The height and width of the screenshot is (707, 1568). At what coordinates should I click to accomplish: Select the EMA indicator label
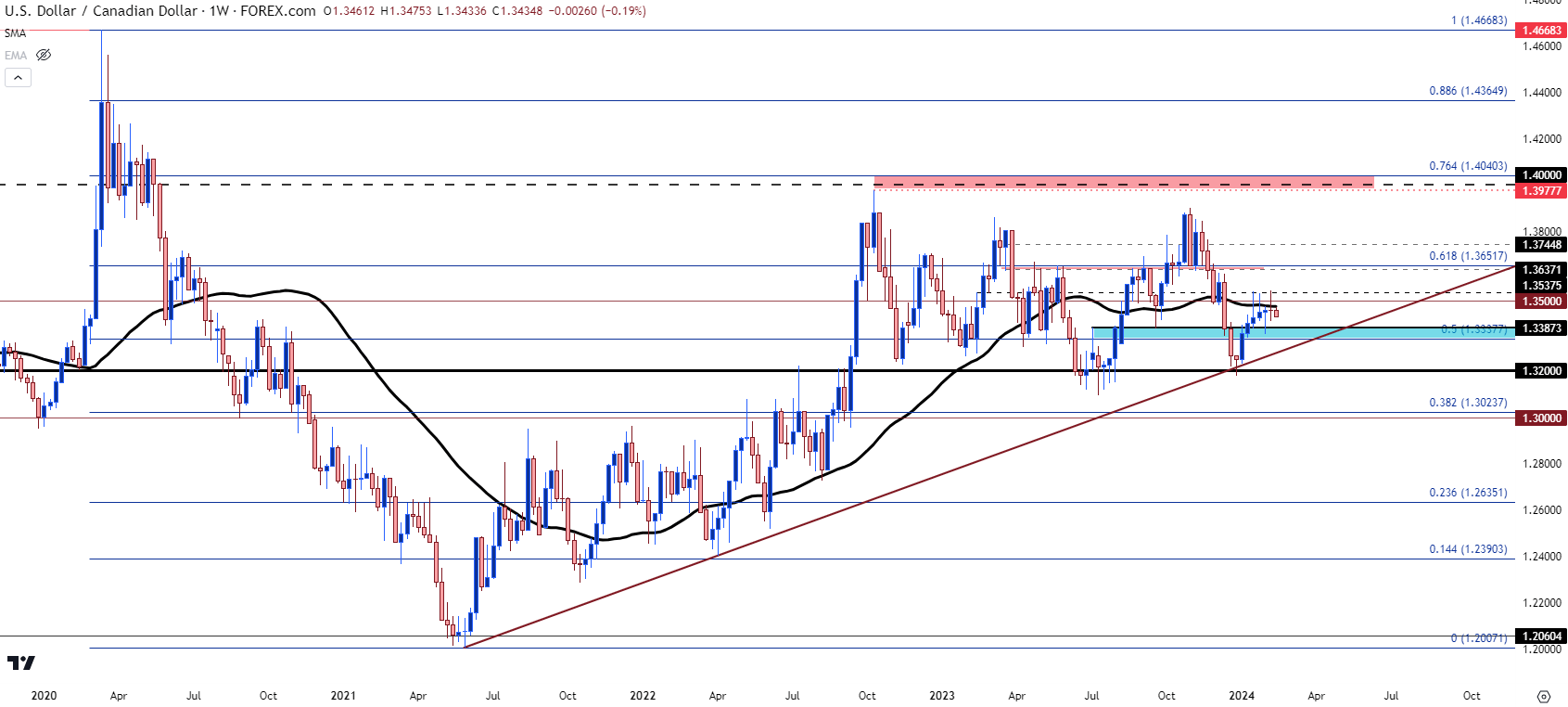pos(16,56)
